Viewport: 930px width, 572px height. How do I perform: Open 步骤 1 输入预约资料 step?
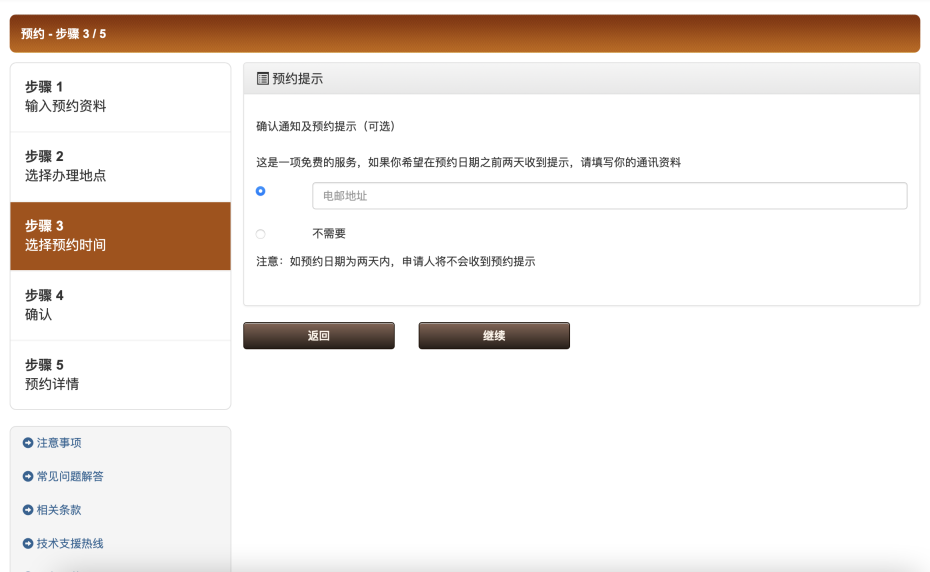coord(120,97)
